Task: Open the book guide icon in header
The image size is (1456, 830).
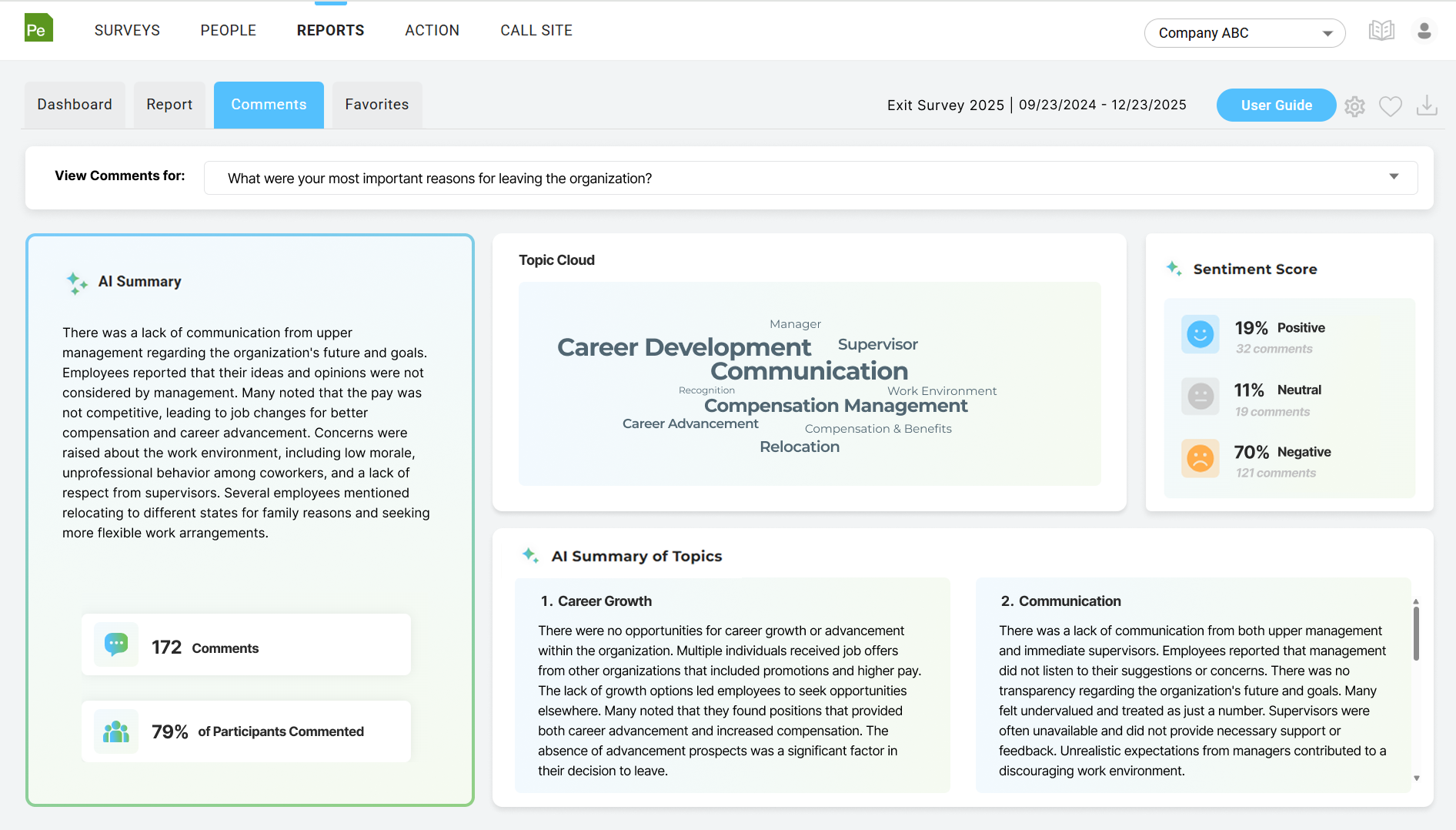Action: point(1381,31)
